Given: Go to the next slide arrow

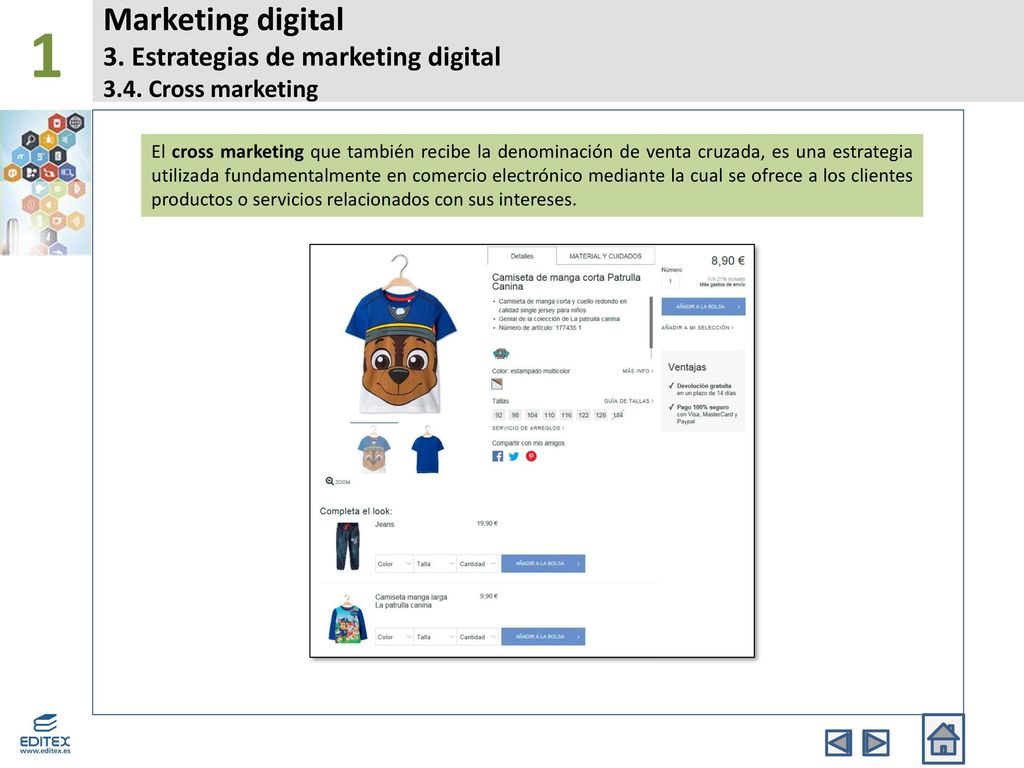Looking at the screenshot, I should 876,743.
